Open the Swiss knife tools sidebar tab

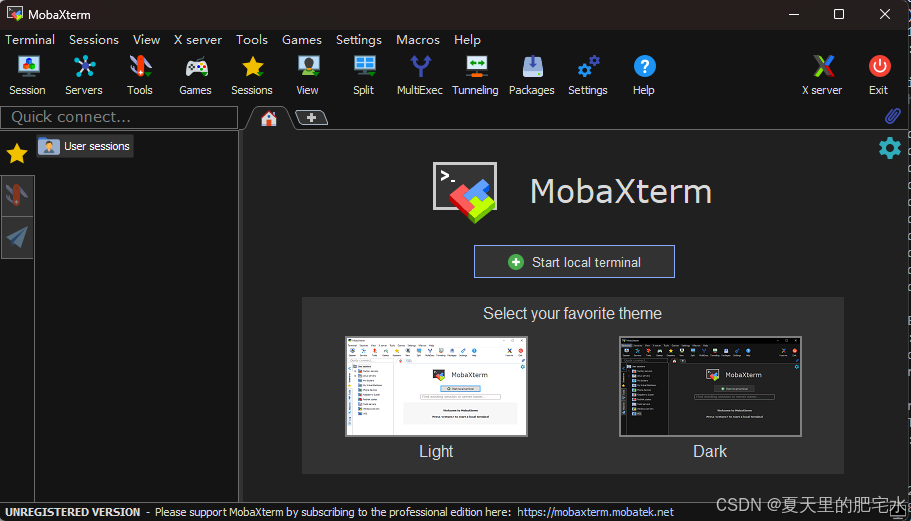pyautogui.click(x=17, y=196)
